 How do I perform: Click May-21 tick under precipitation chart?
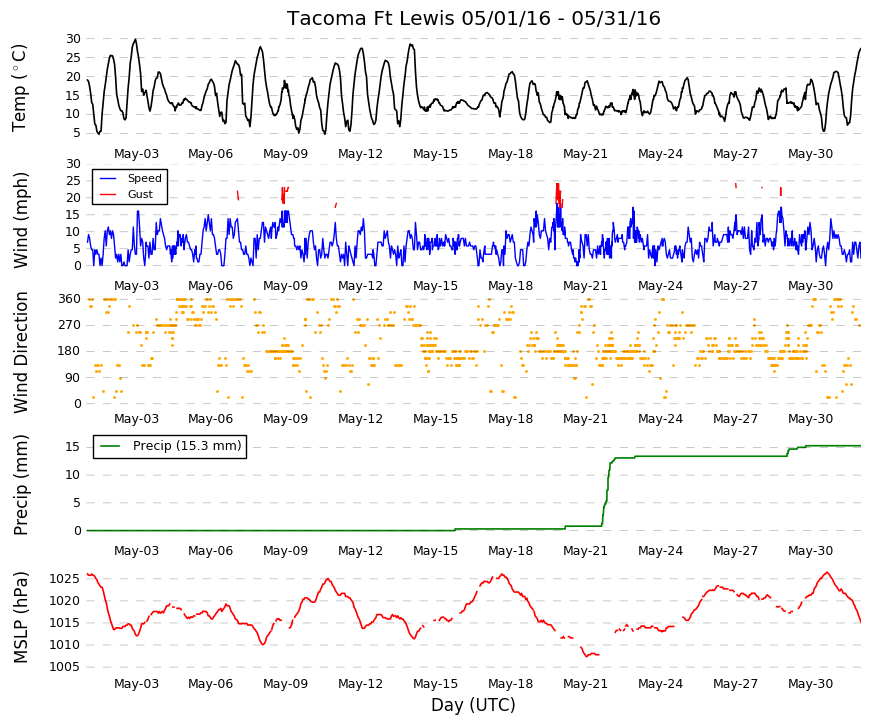pos(585,551)
